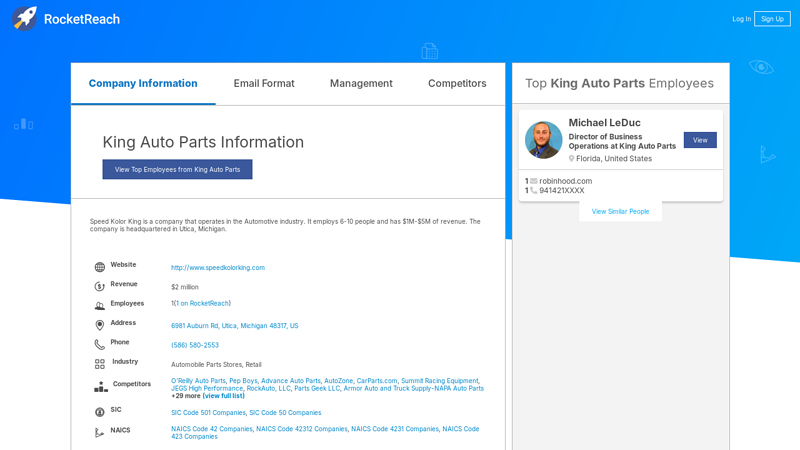Click the '$2 million' revenue value

pos(185,287)
